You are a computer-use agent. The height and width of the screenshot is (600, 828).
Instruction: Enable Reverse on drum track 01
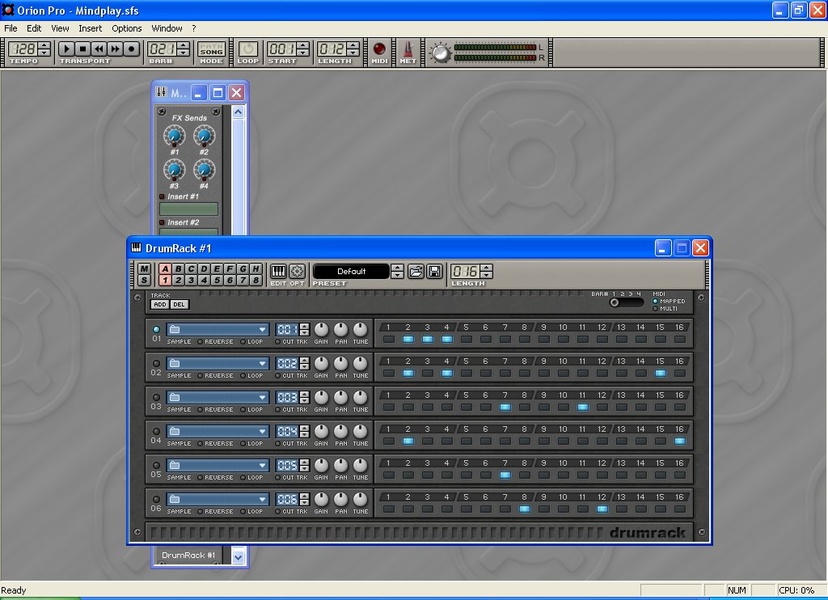(200, 342)
